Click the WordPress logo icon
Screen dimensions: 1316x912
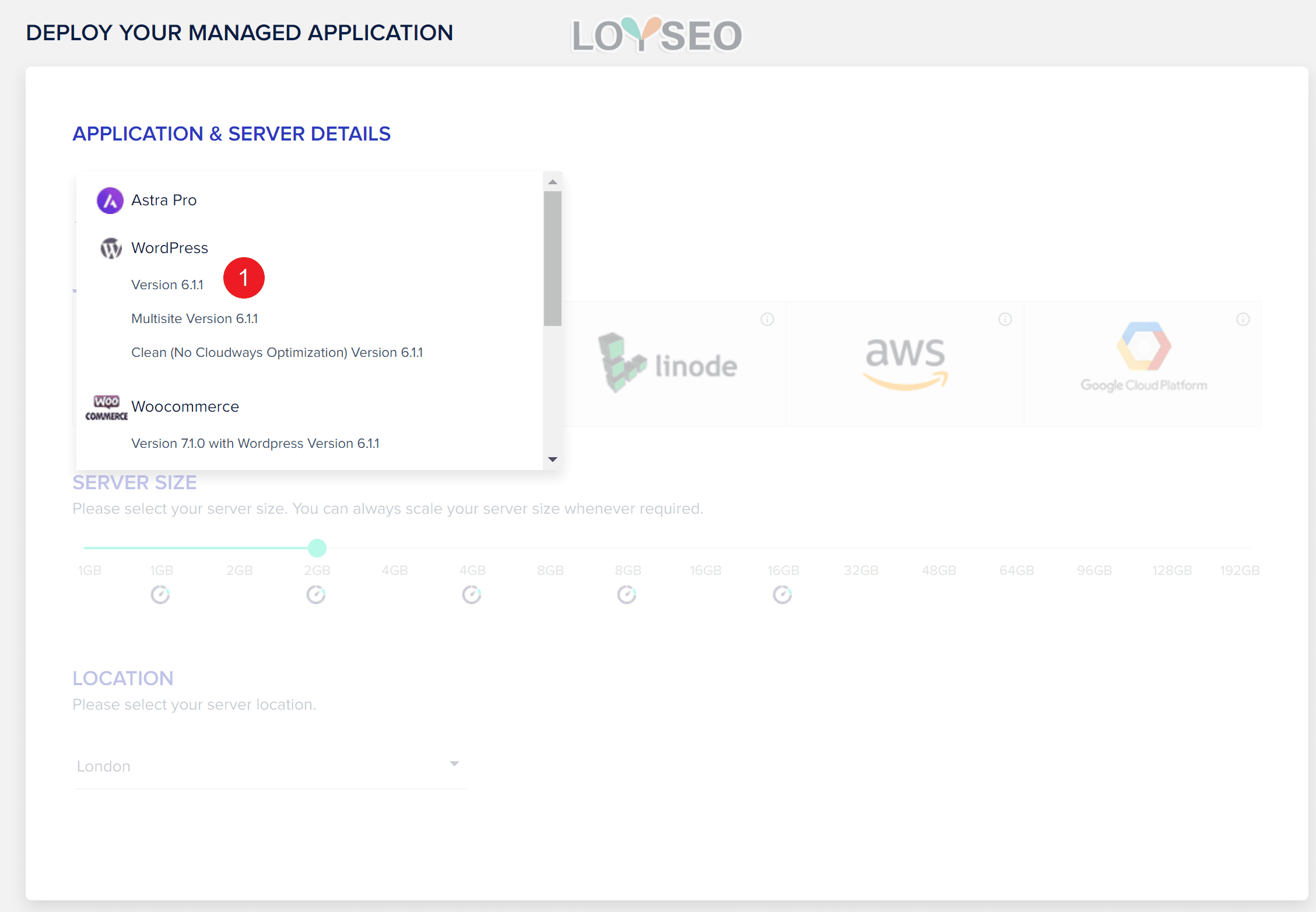(x=111, y=248)
